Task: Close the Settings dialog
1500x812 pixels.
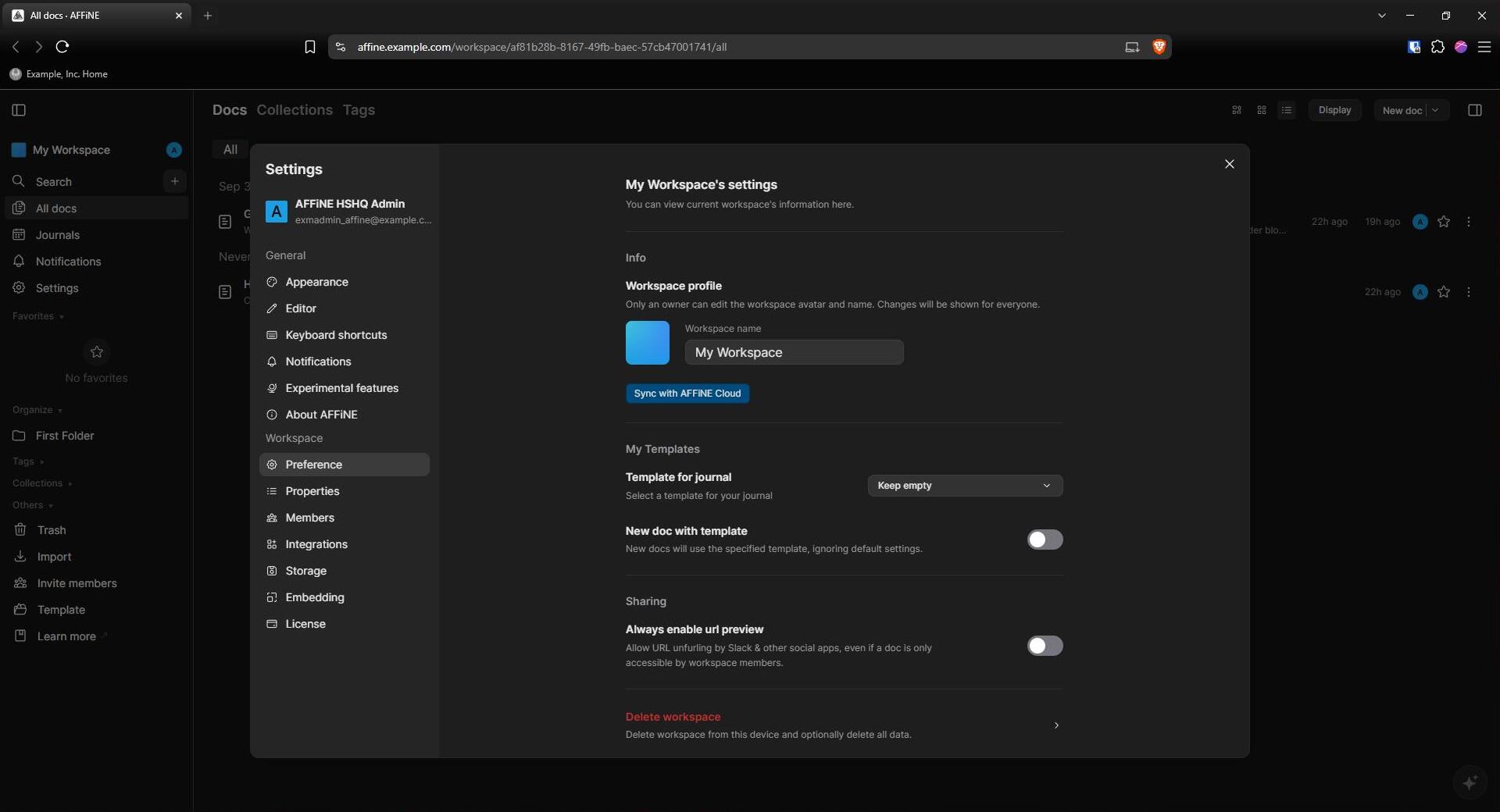Action: pos(1230,164)
